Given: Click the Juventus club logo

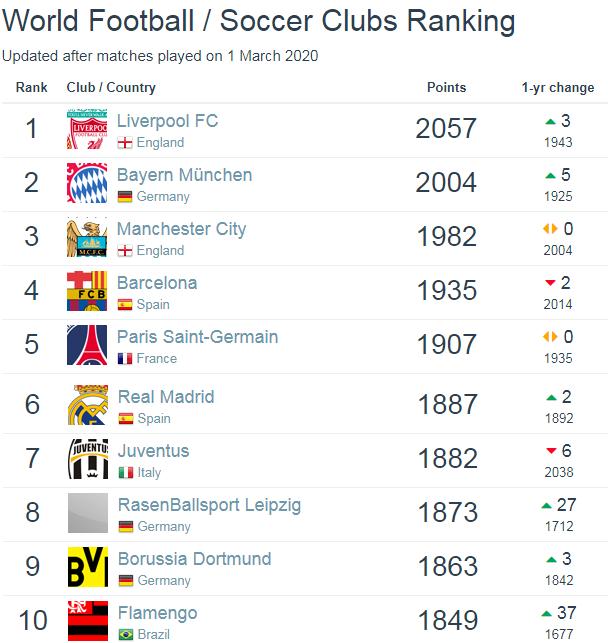Looking at the screenshot, I should [x=87, y=459].
